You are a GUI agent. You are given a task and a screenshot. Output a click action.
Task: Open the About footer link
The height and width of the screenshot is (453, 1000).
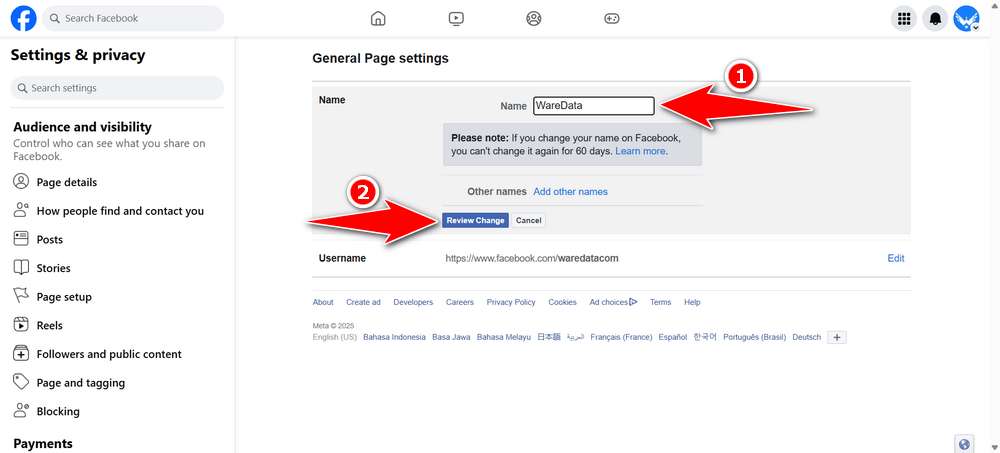click(x=323, y=302)
